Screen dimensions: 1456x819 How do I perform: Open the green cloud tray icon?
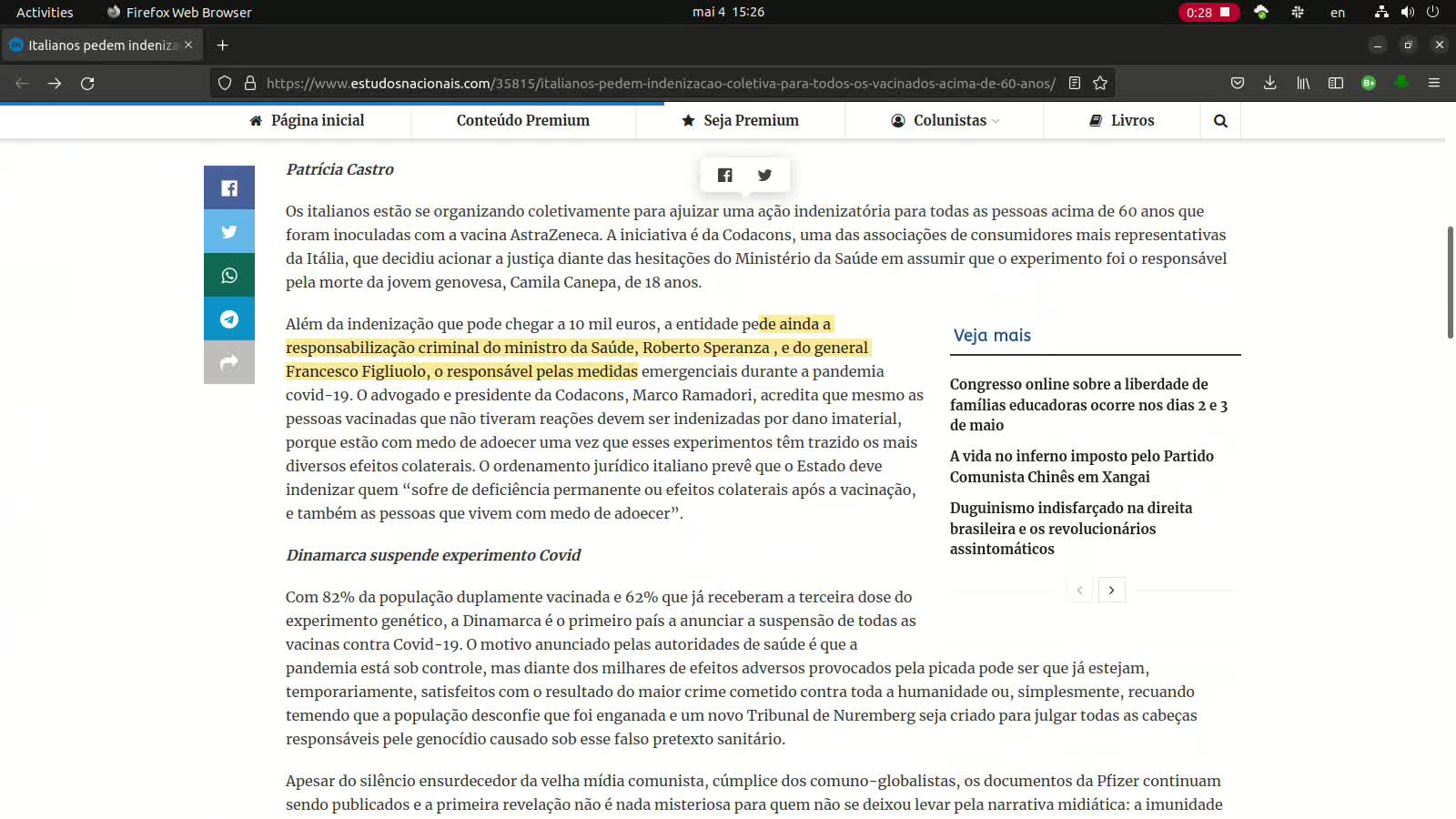(1261, 12)
